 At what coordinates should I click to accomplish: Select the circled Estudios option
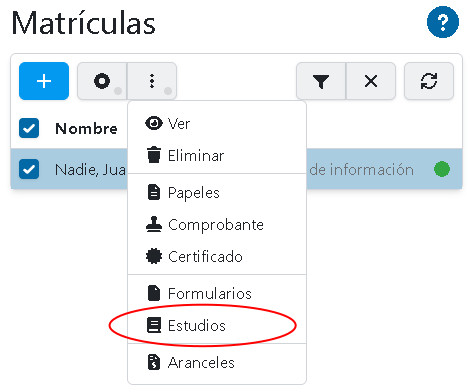point(217,326)
